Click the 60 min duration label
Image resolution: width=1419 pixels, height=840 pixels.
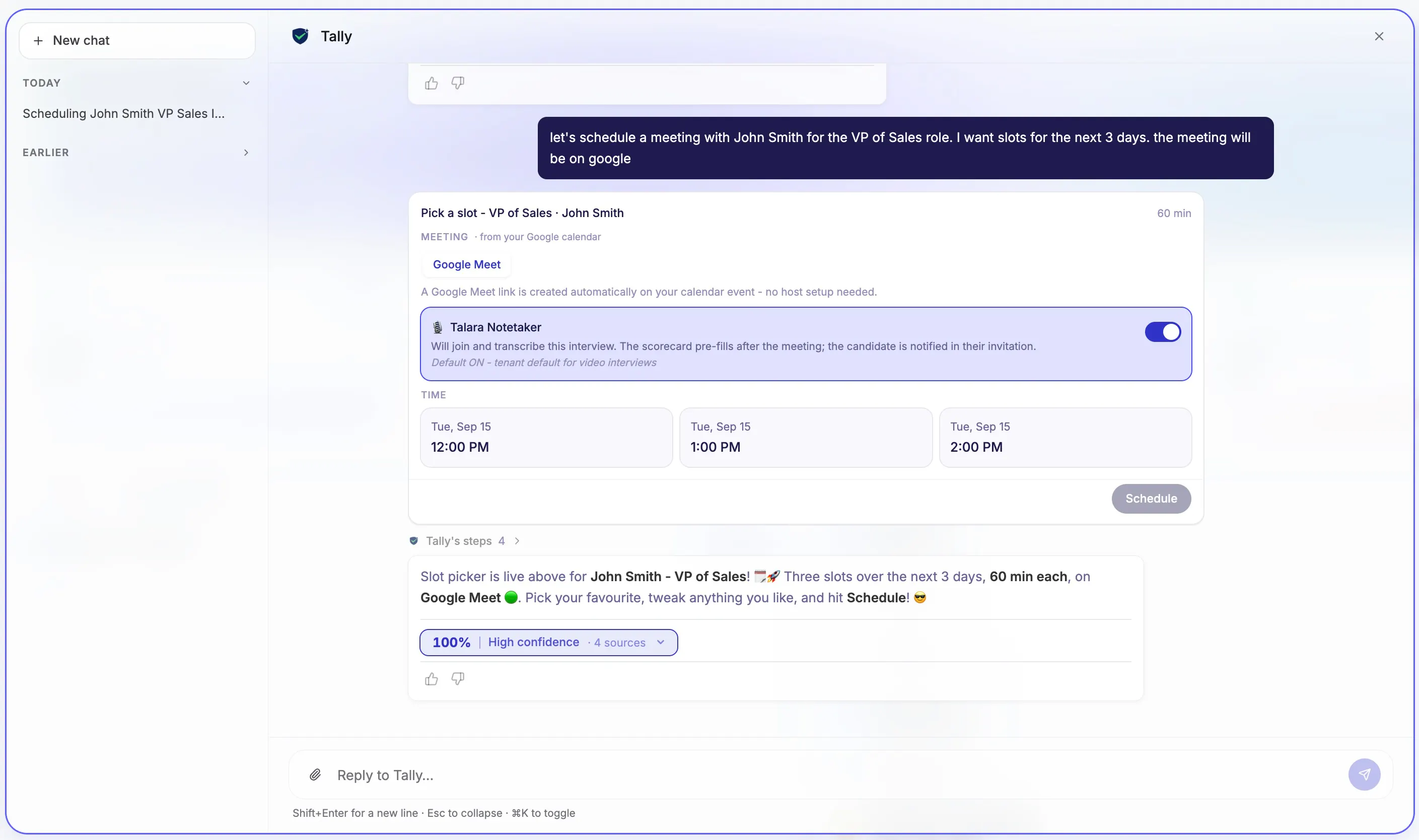1174,214
